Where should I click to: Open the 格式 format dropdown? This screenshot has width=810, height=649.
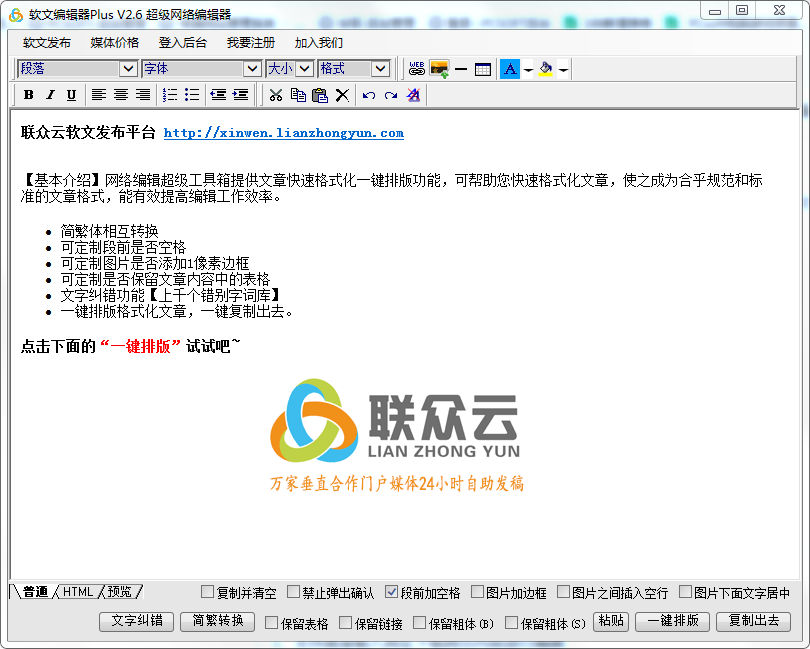[380, 69]
